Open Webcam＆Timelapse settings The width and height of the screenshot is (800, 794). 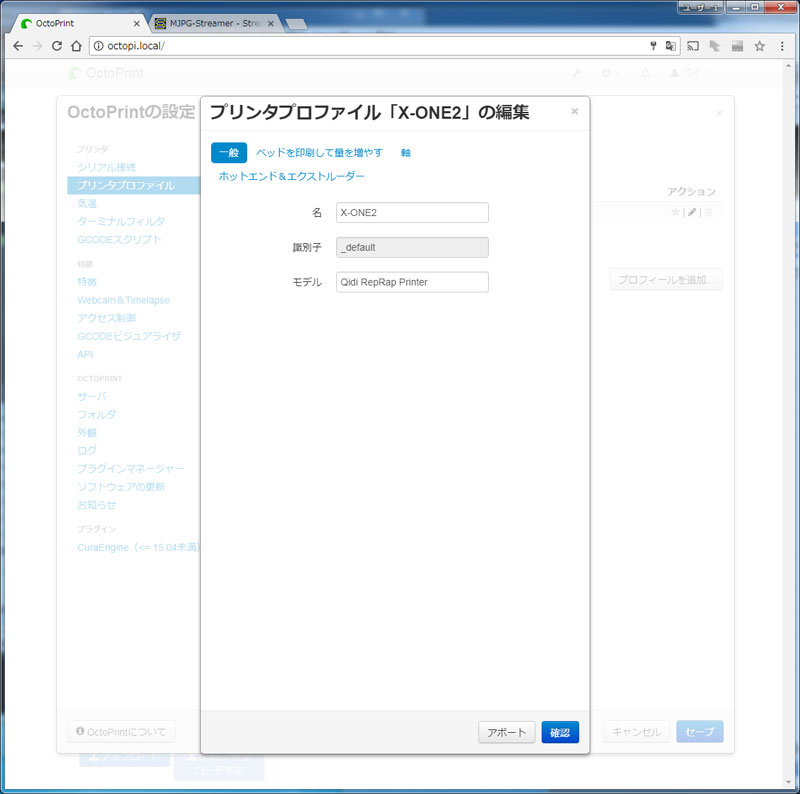(123, 300)
